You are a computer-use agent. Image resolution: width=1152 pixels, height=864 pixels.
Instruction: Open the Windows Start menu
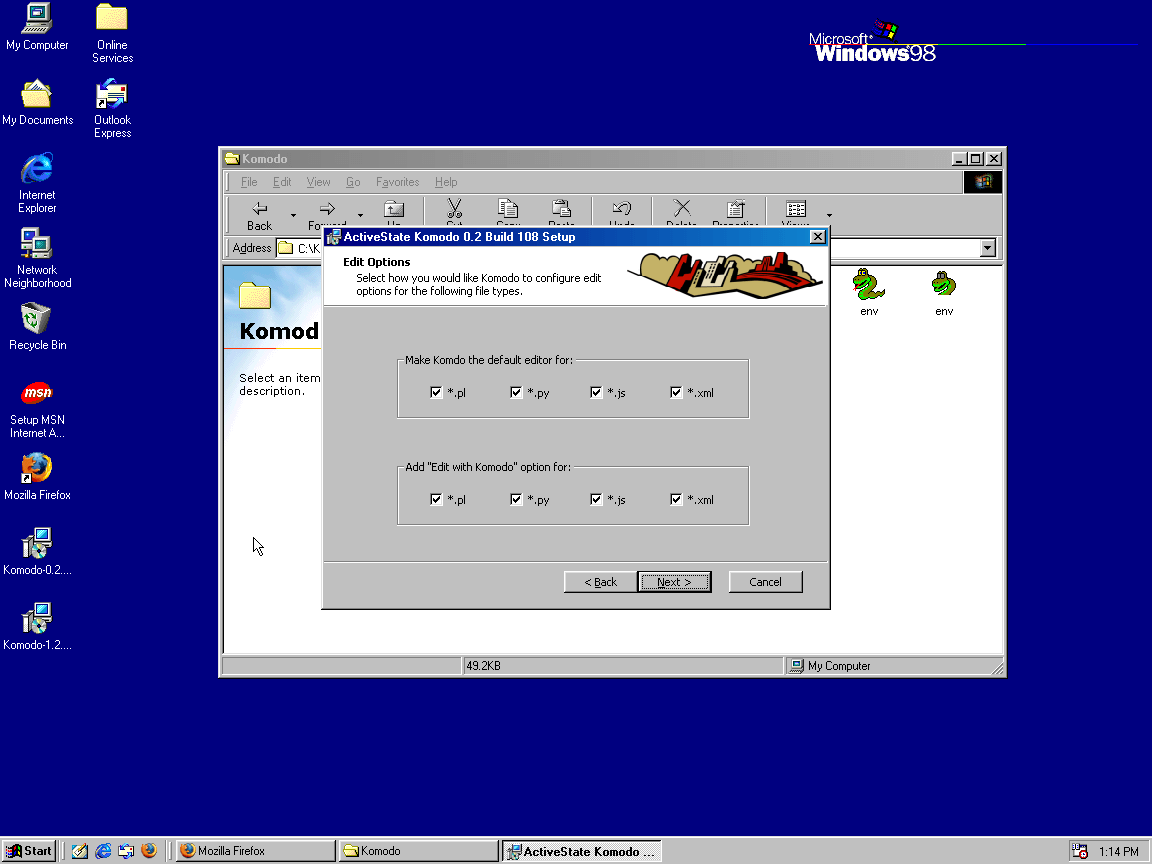[x=29, y=851]
